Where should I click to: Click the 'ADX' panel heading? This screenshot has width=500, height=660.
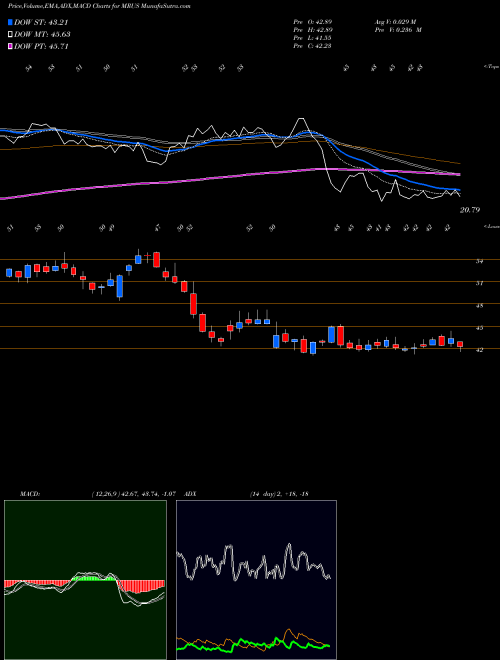pos(190,494)
